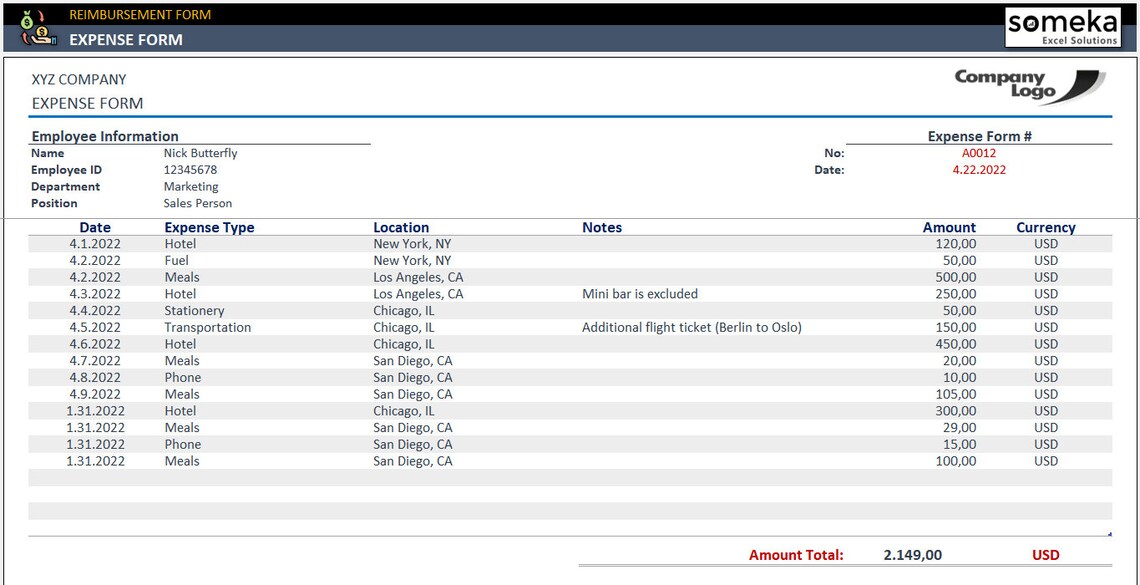This screenshot has width=1140, height=585.
Task: Select the Expense Type column header
Action: pos(208,227)
